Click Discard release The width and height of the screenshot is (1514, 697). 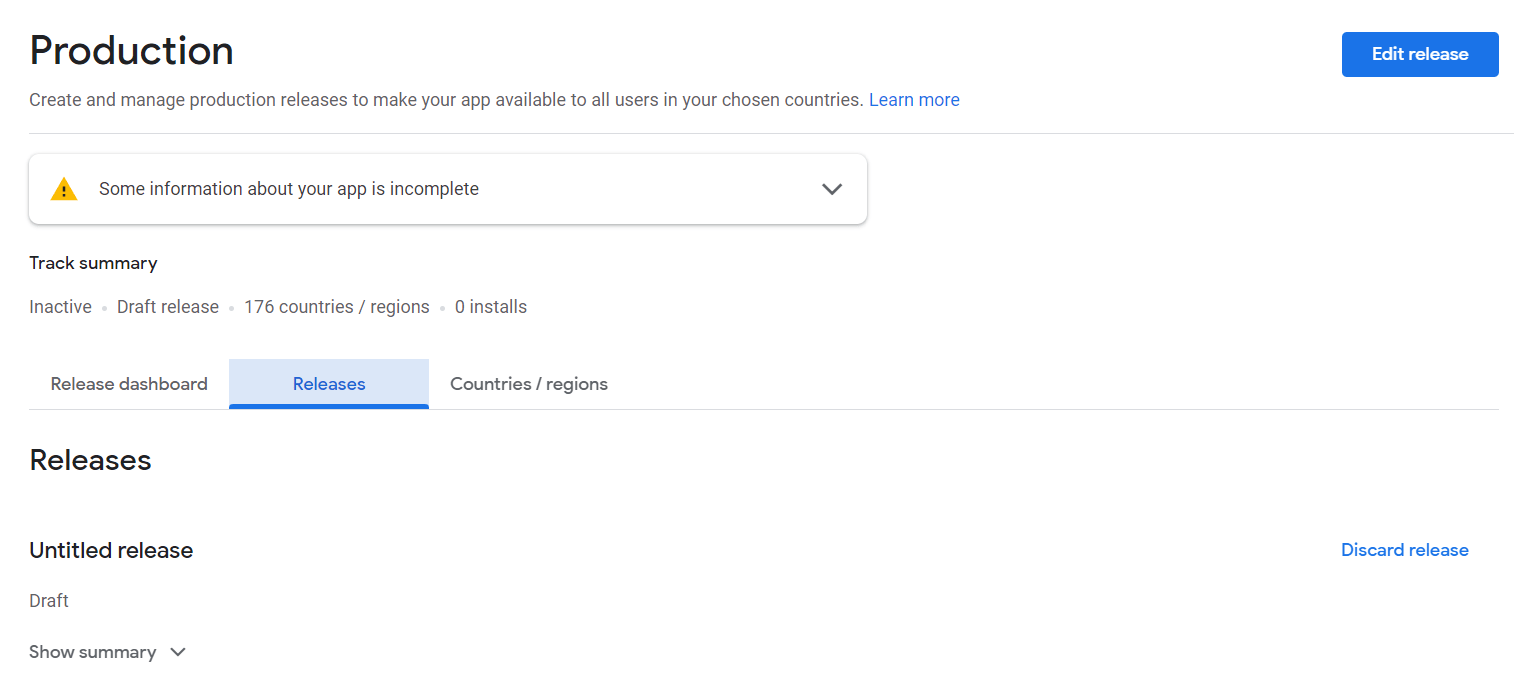[x=1404, y=550]
